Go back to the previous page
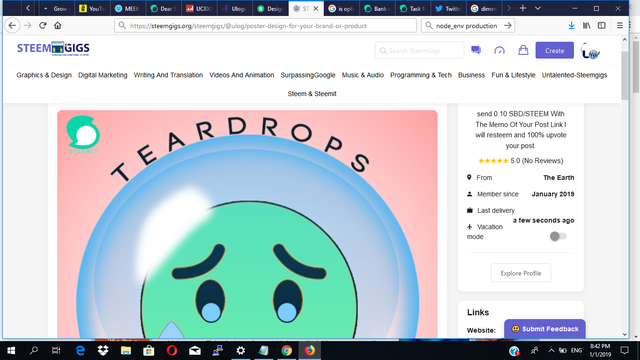Image resolution: width=640 pixels, height=360 pixels. pyautogui.click(x=12, y=25)
